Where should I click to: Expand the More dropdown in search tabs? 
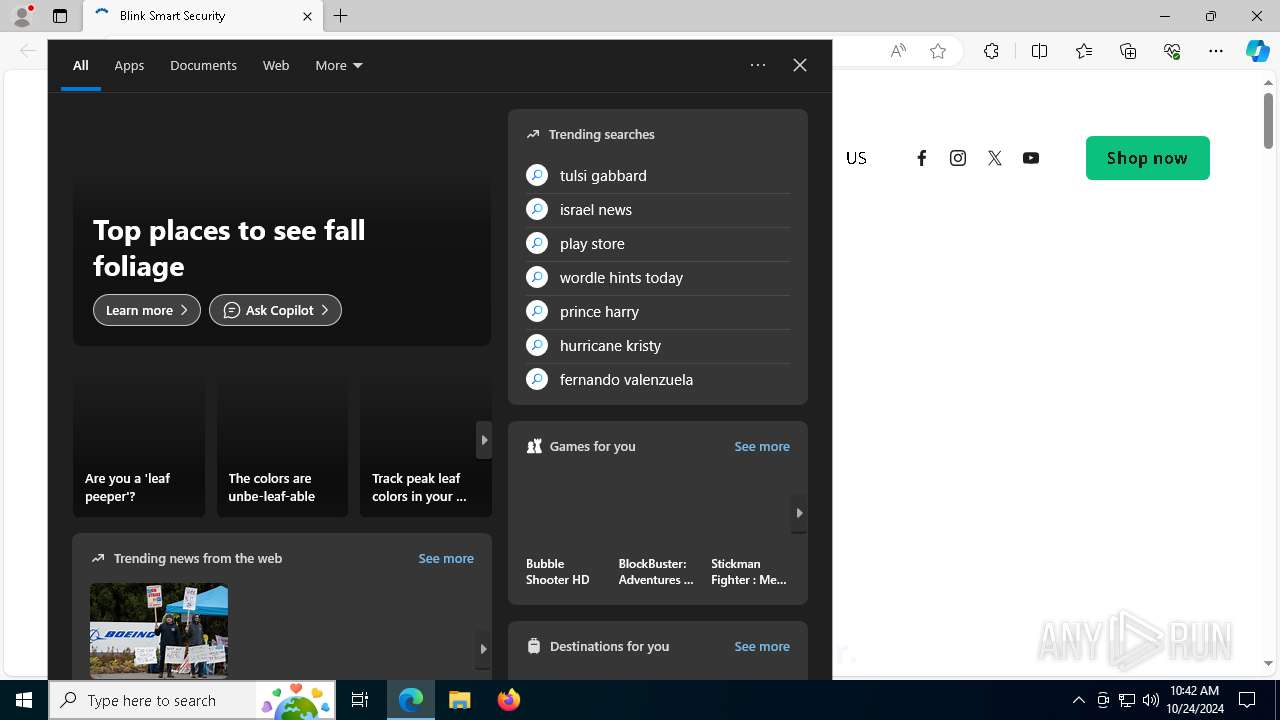(x=339, y=65)
